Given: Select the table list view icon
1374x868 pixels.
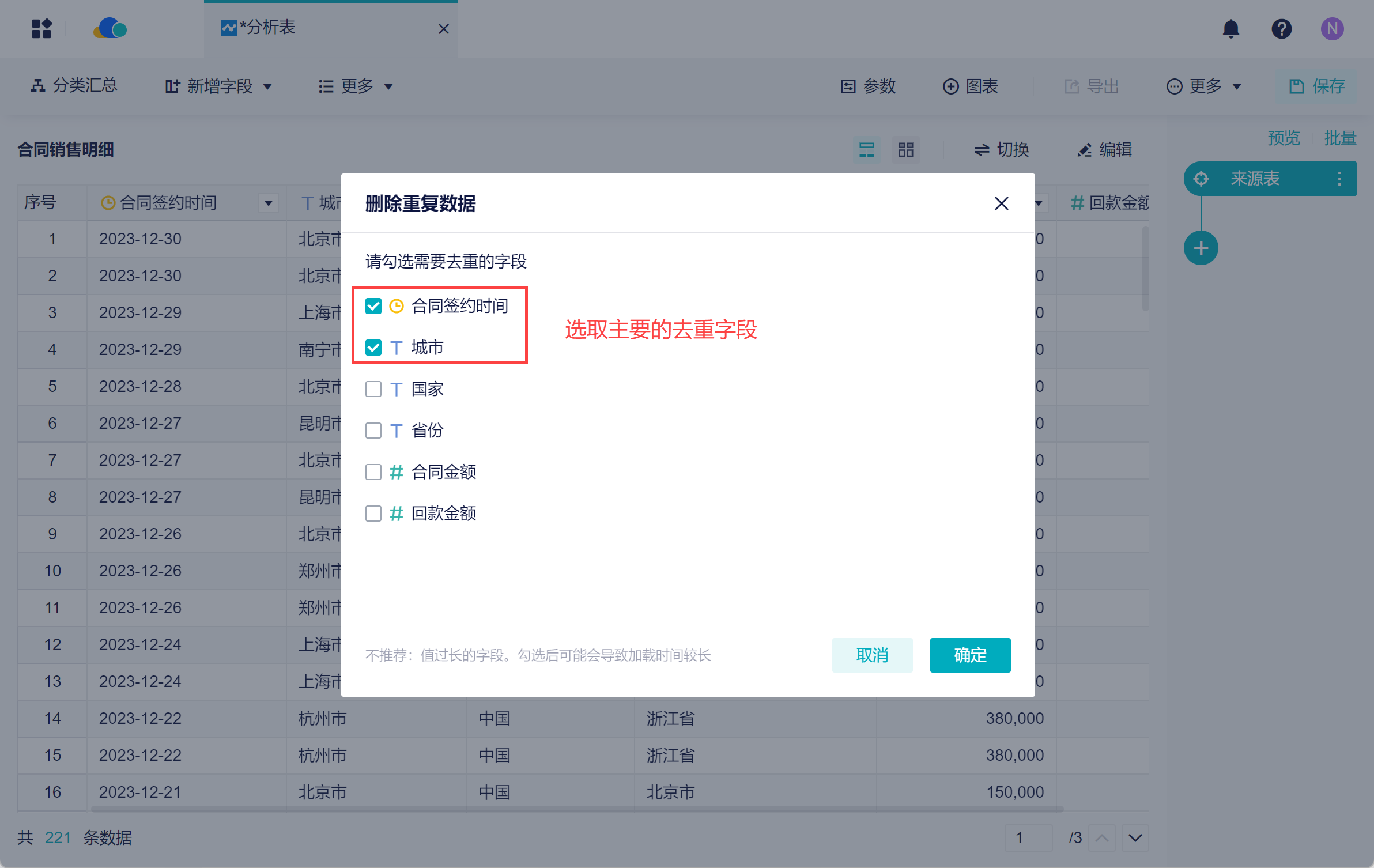Looking at the screenshot, I should point(866,150).
